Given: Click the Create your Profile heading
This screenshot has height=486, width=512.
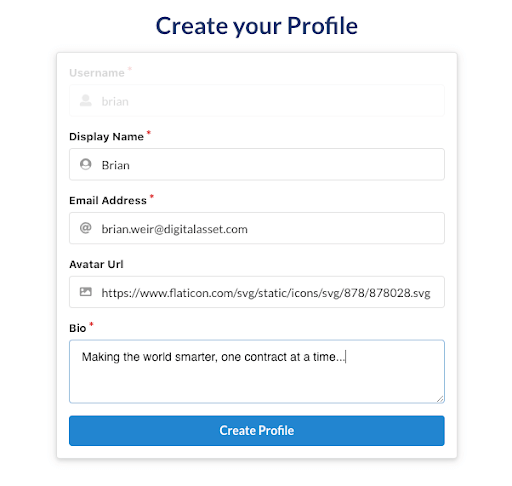Looking at the screenshot, I should [257, 26].
